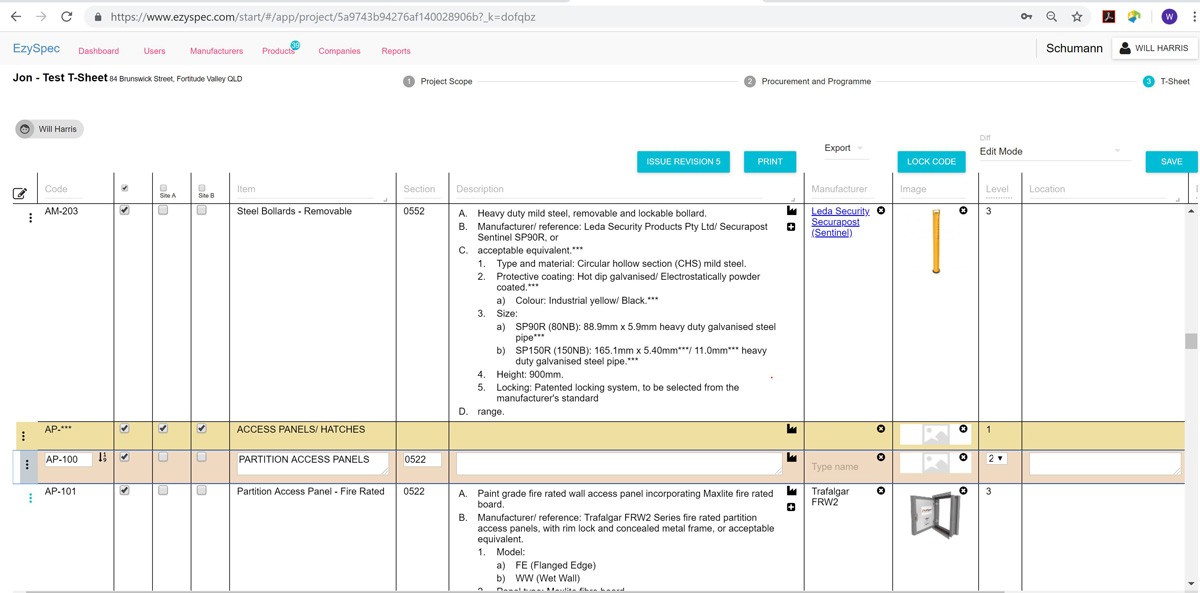Open the three-dot row menu for AM-203
Image resolution: width=1200 pixels, height=593 pixels.
(30, 217)
